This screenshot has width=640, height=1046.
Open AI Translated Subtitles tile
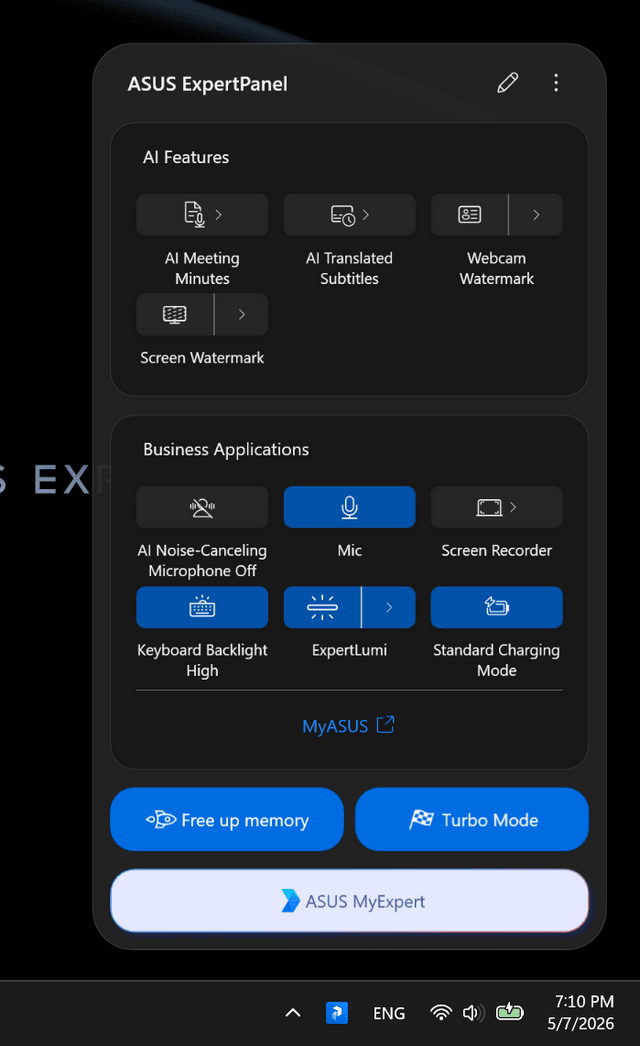[x=350, y=215]
